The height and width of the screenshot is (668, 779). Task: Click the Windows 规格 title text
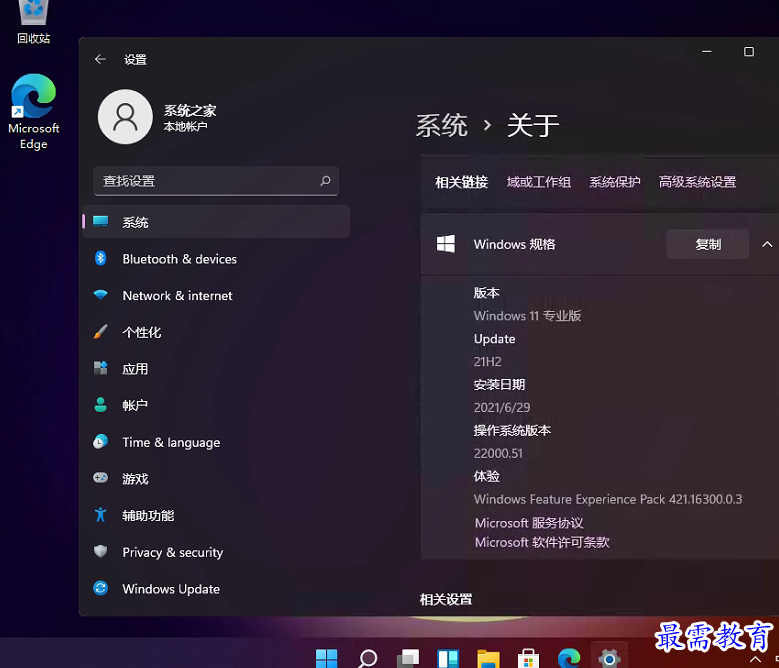[514, 244]
